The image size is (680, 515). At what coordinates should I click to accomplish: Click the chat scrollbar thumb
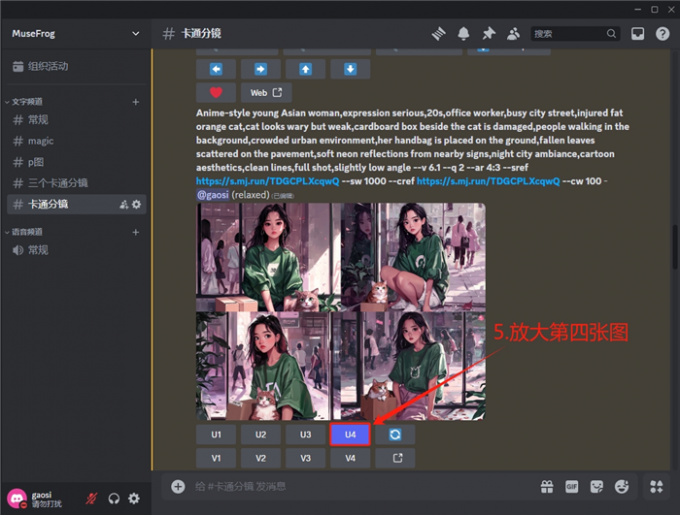[675, 247]
